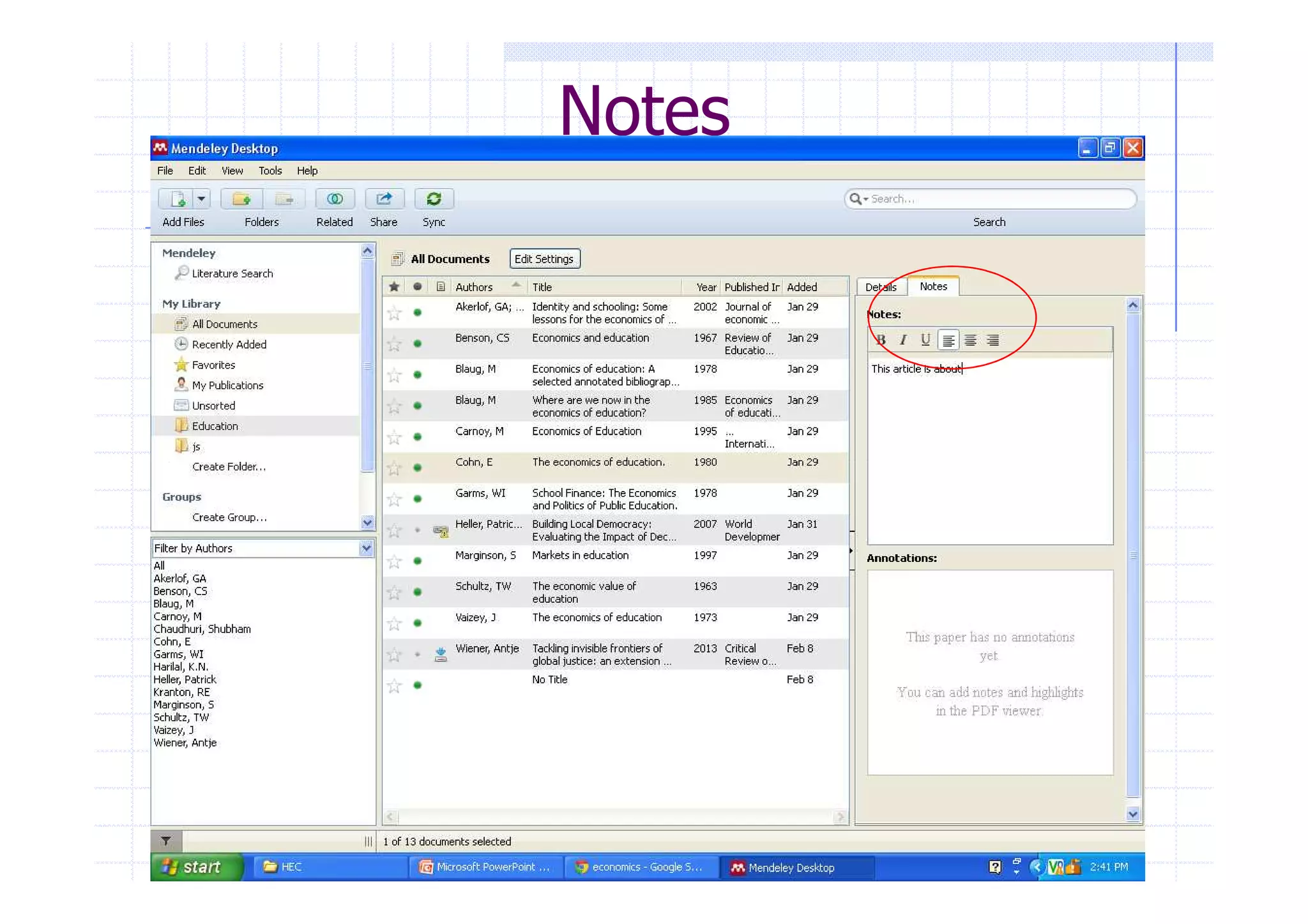1308x924 pixels.
Task: Toggle read status of Schultz, TW document
Action: [417, 593]
